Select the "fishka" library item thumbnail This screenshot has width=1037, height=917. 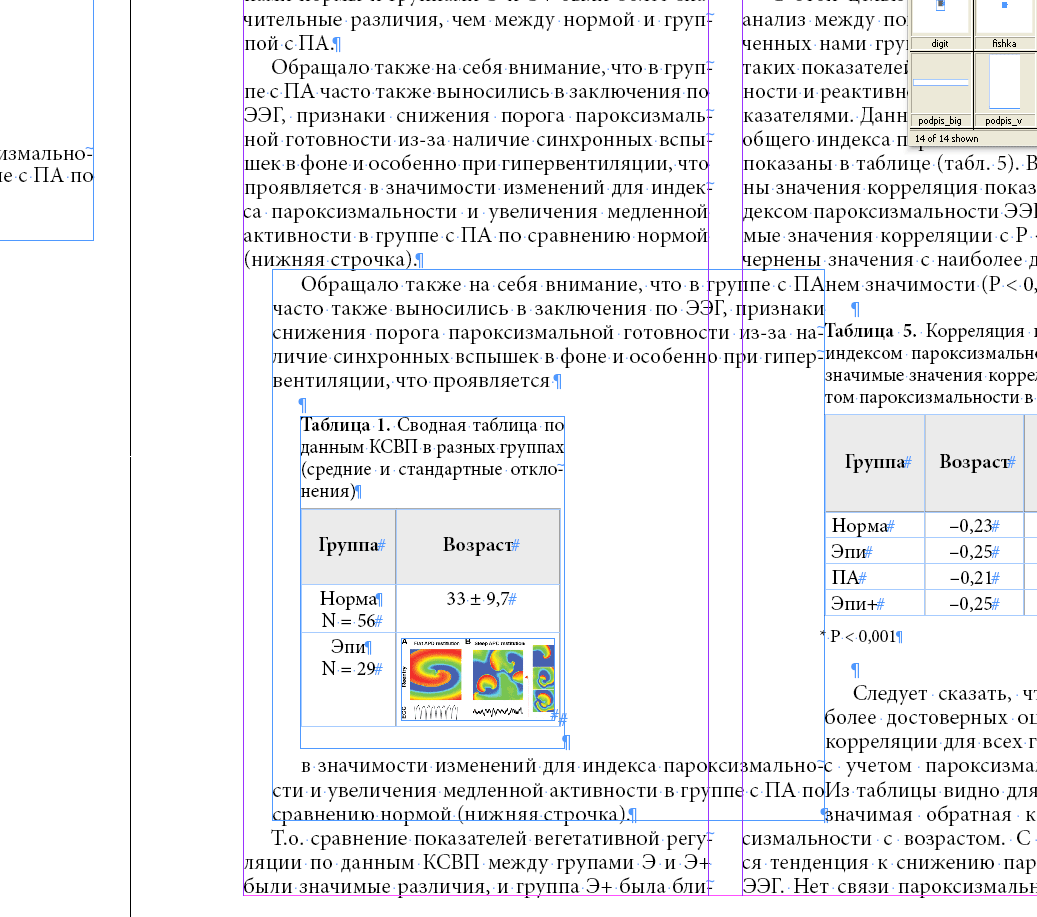click(1004, 18)
